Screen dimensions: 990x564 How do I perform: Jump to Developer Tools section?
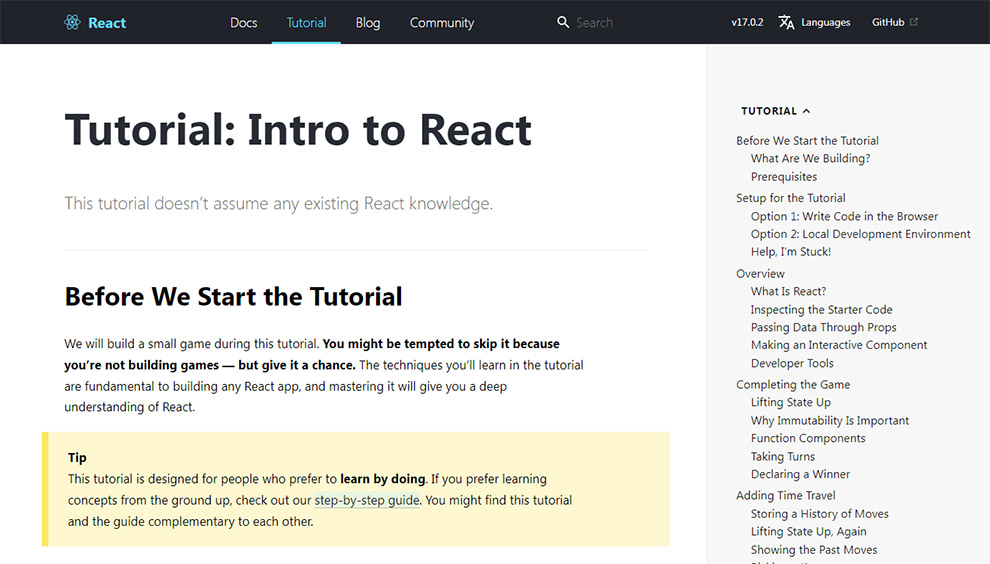tap(792, 363)
